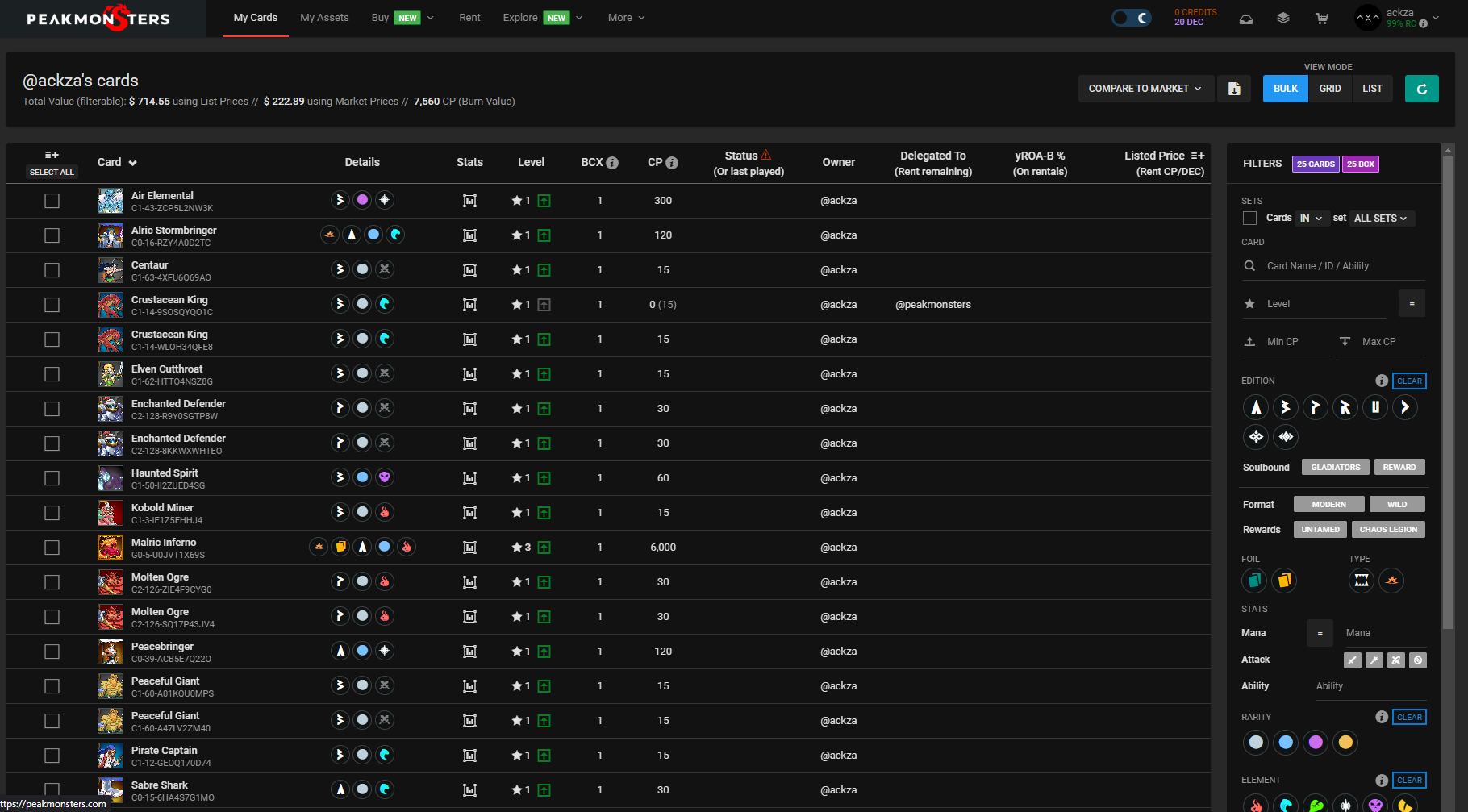Clear the Edition filter
Screen dimensions: 1468x812
click(x=1409, y=381)
